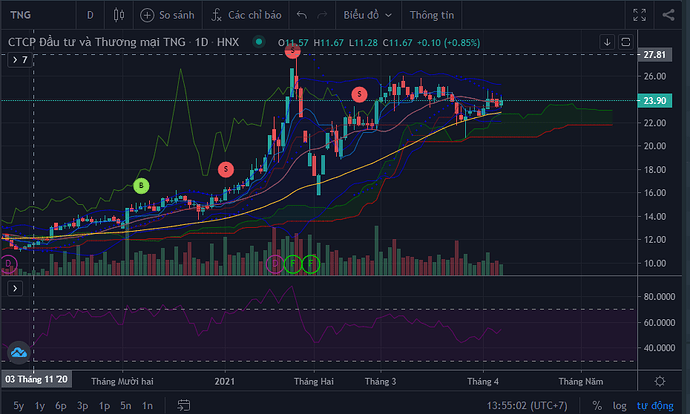
Task: Click the green B buy signal marker
Action: click(x=141, y=186)
